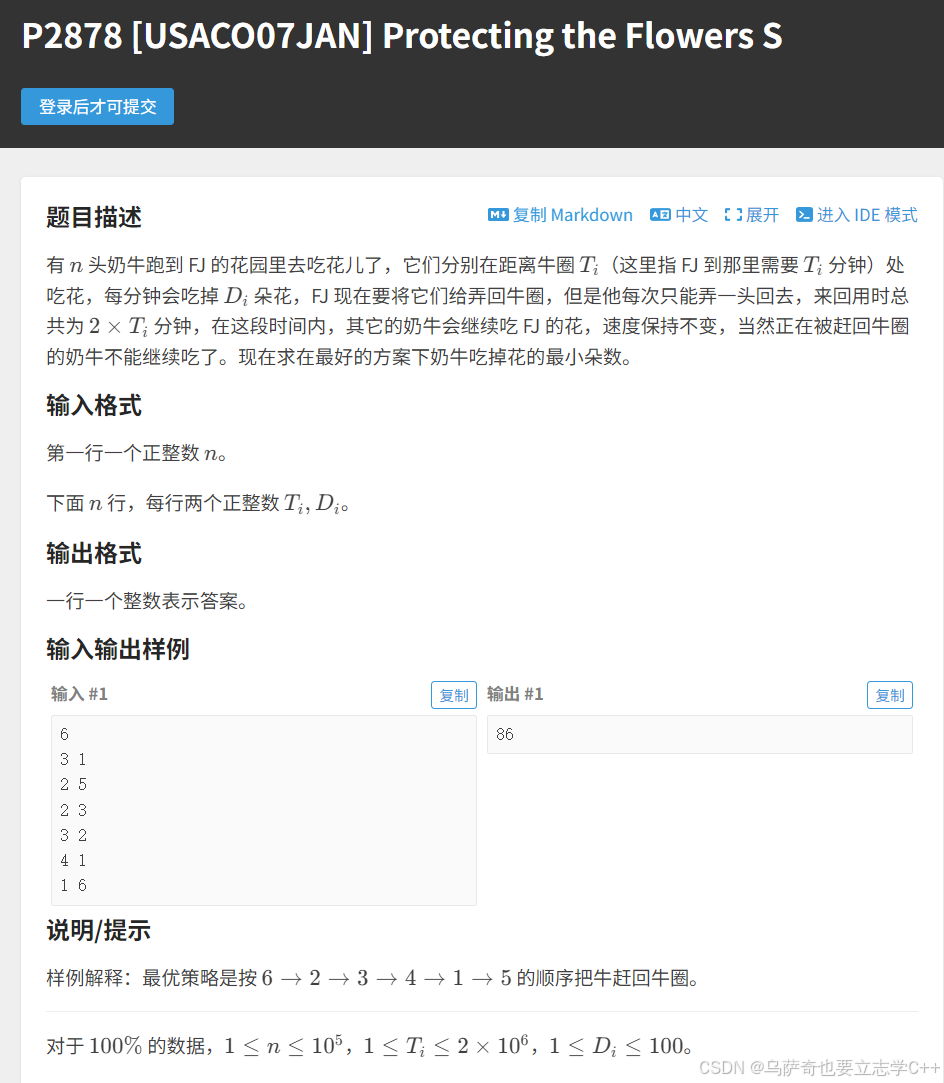Click the 题目描述 section heading
This screenshot has width=944, height=1083.
[94, 217]
